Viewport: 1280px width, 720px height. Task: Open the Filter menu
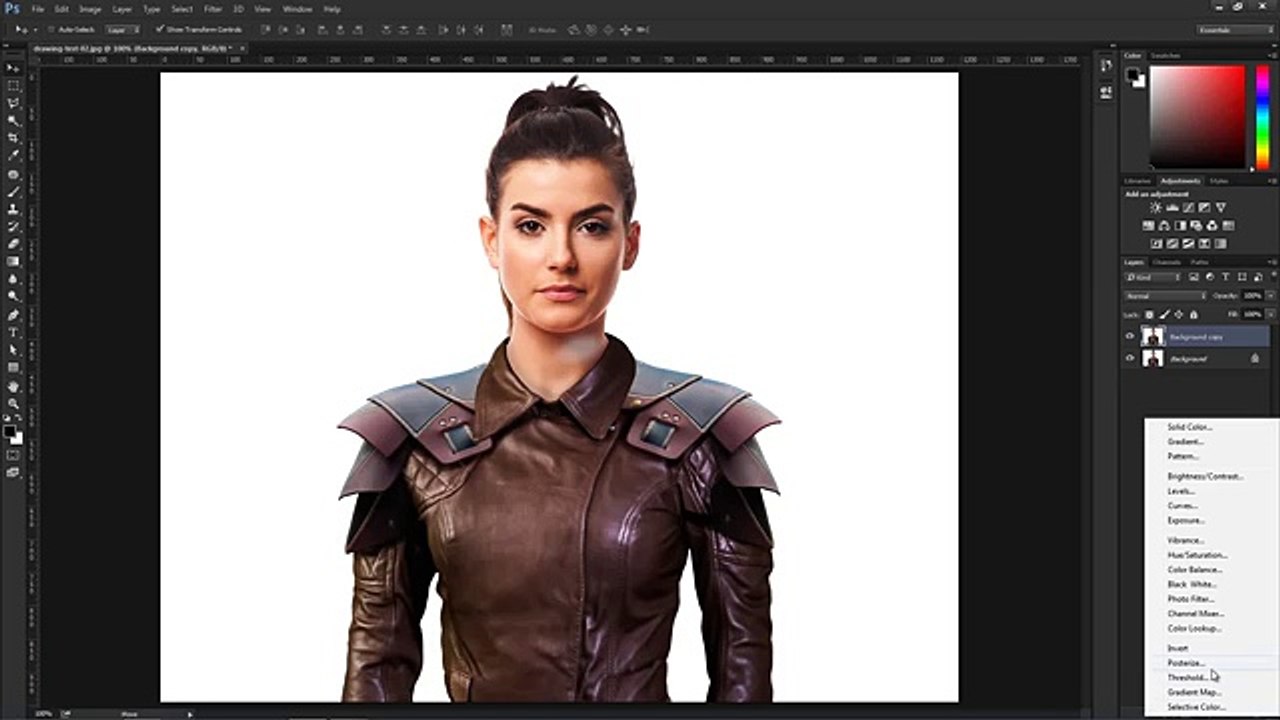(x=213, y=9)
